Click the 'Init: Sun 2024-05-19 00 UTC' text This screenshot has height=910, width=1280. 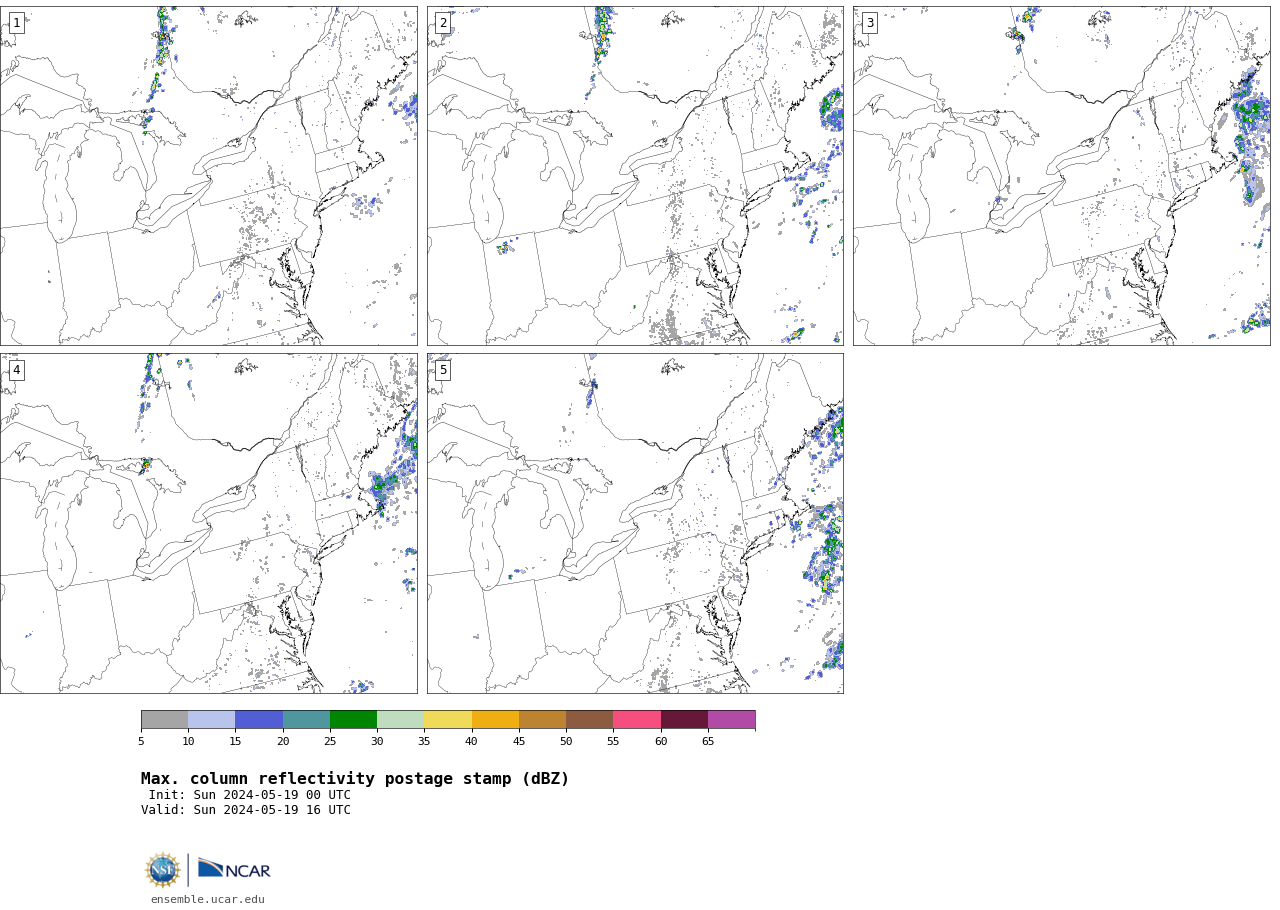point(250,795)
